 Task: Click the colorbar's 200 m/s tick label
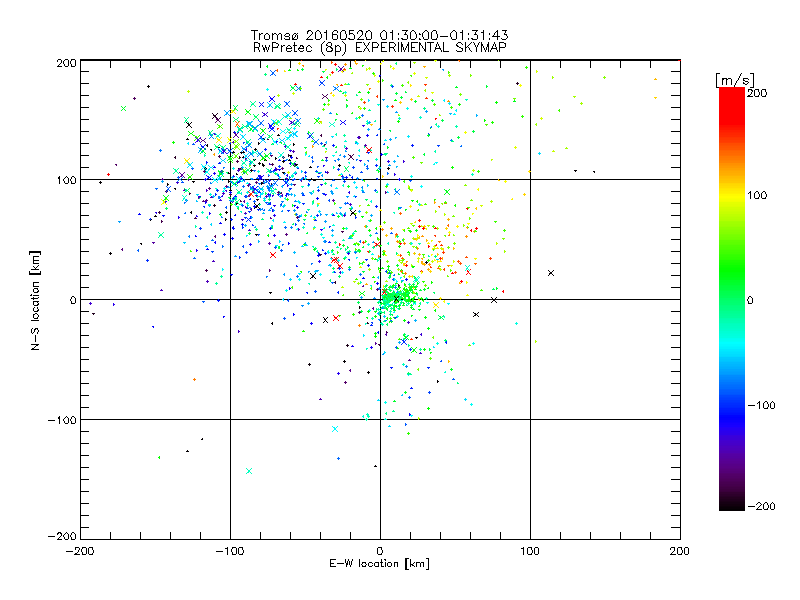(x=757, y=93)
